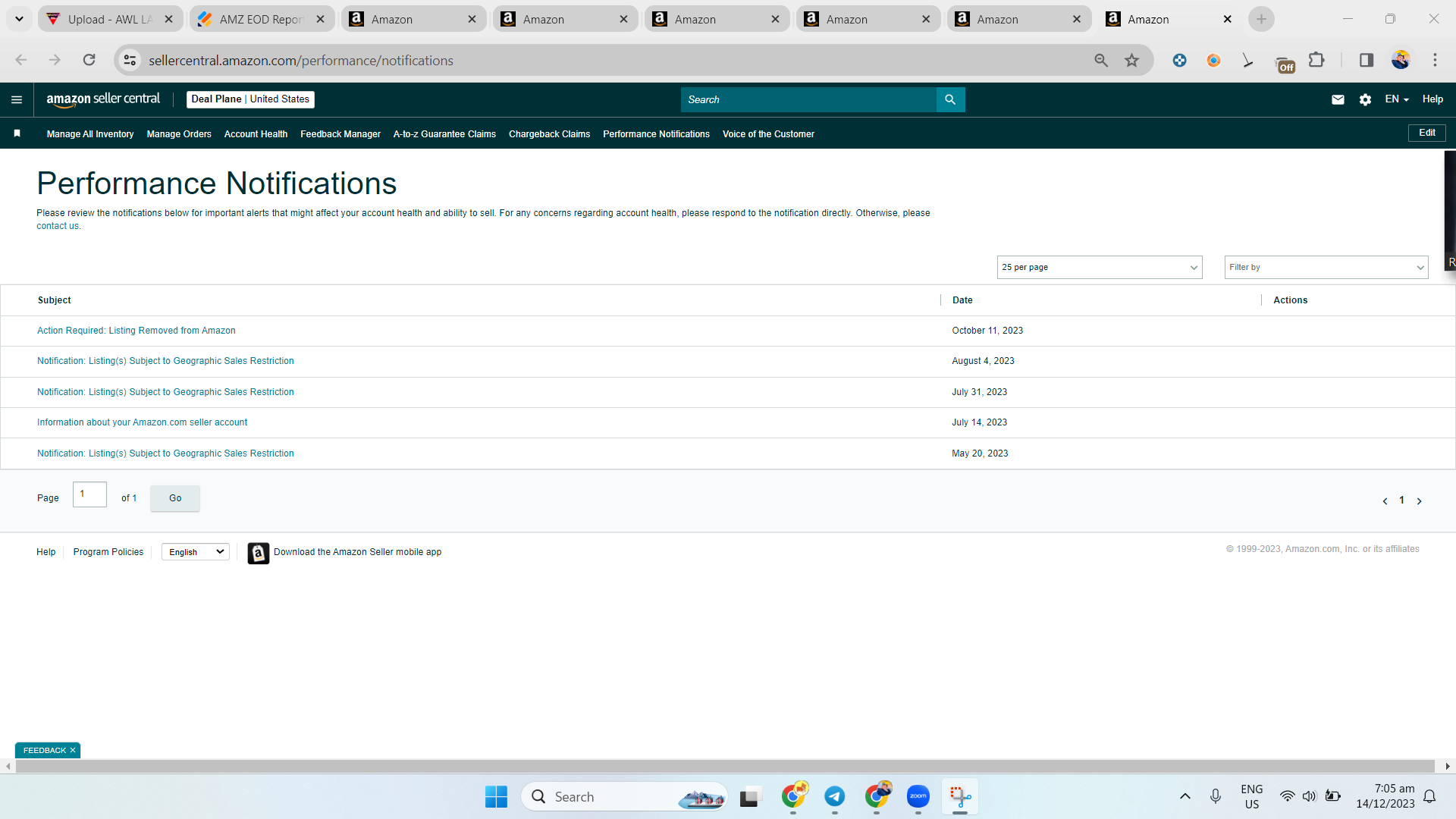Expand the Filter by dropdown
The image size is (1456, 819).
pos(1326,267)
